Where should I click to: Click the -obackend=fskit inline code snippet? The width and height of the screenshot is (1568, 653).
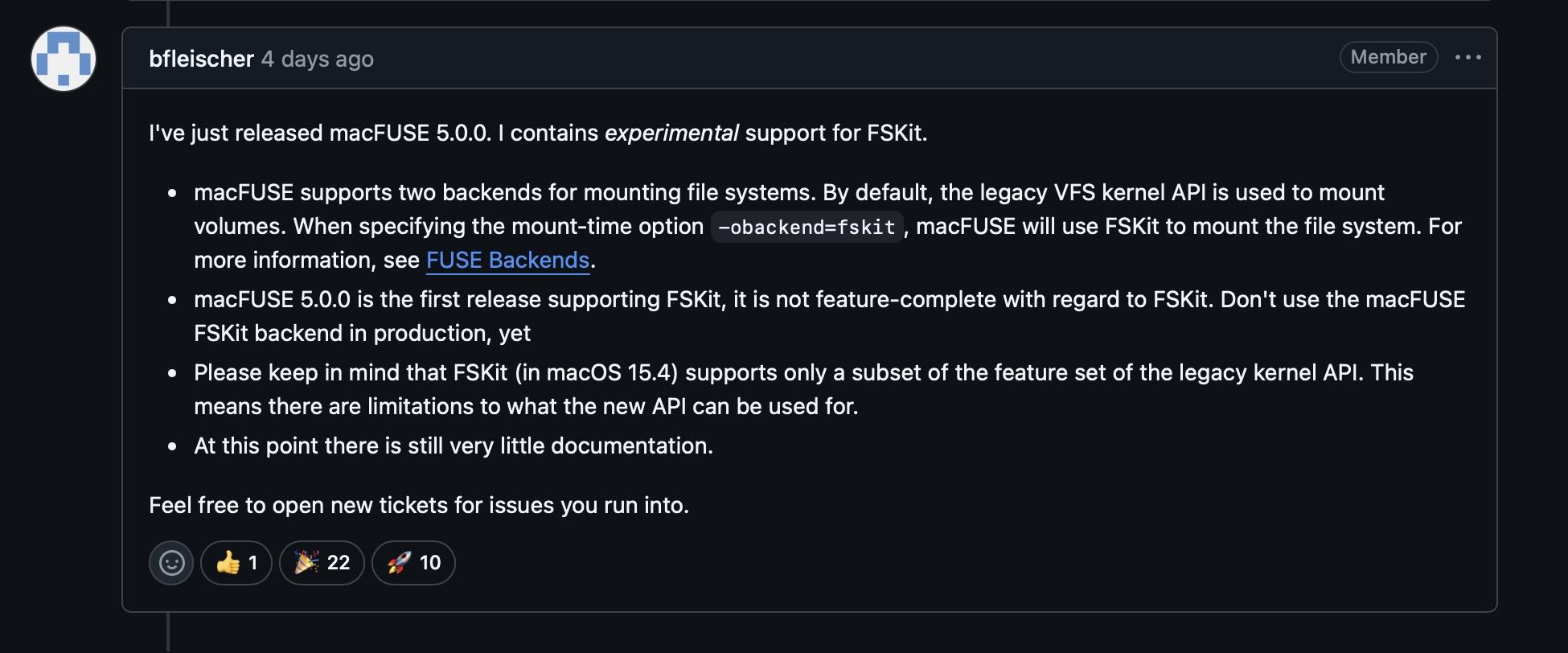(807, 227)
